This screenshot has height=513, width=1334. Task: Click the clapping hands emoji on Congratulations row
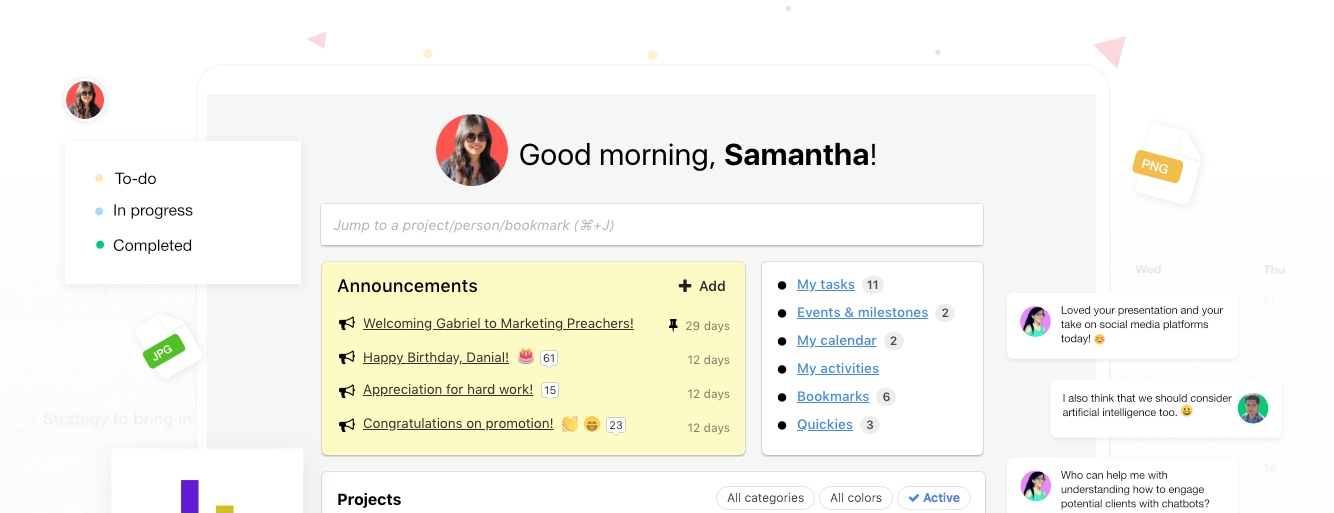(570, 423)
